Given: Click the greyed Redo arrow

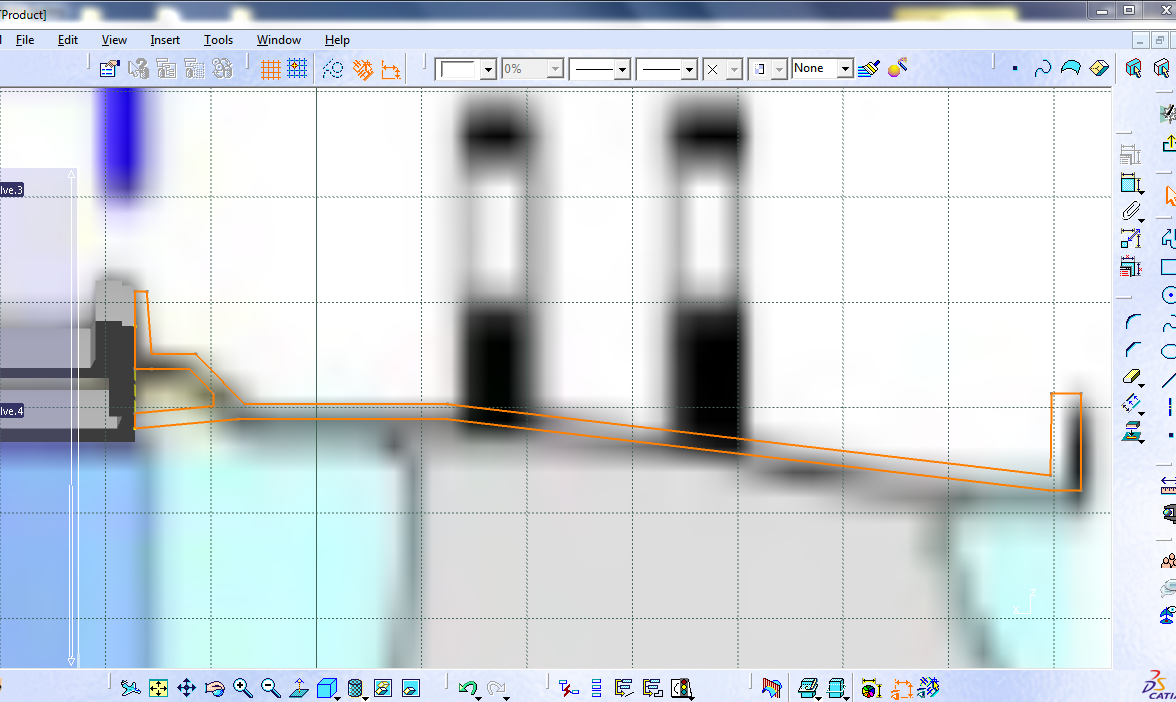Looking at the screenshot, I should [x=496, y=687].
